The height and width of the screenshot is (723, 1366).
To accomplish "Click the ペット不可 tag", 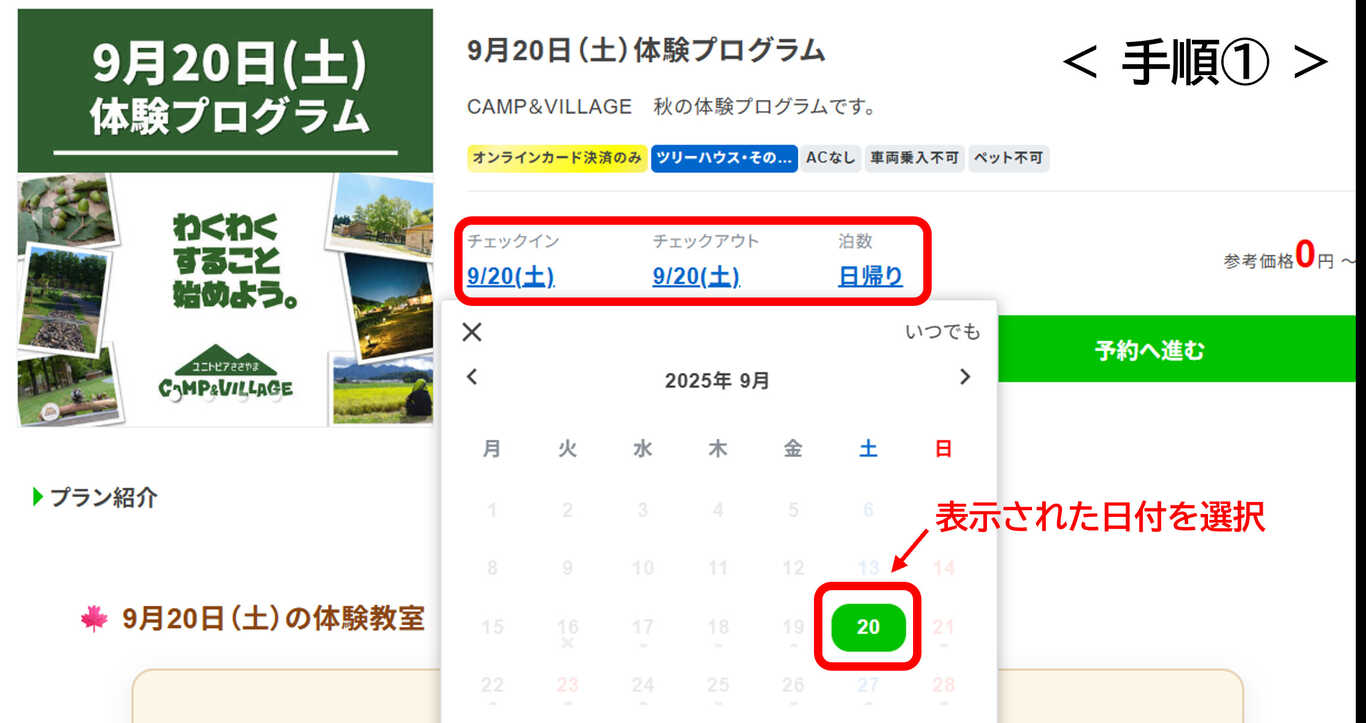I will [1008, 158].
